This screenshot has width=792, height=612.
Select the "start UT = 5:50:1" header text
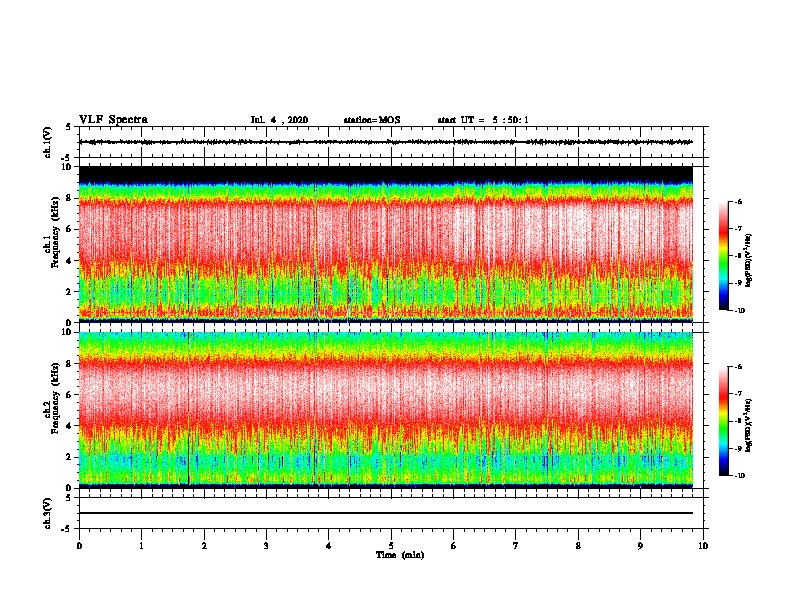(x=483, y=120)
